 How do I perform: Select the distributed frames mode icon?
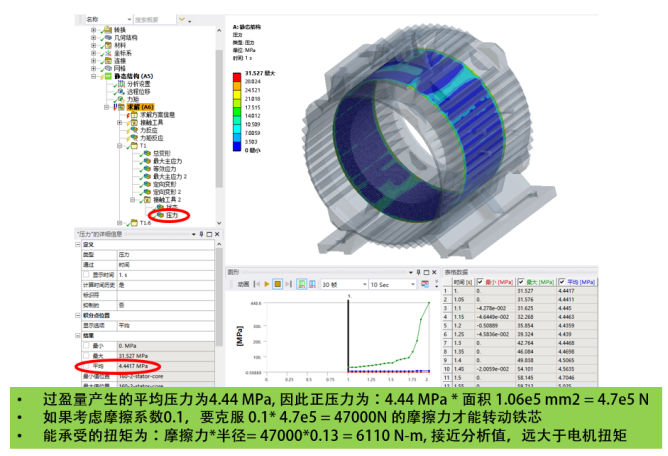tap(302, 284)
